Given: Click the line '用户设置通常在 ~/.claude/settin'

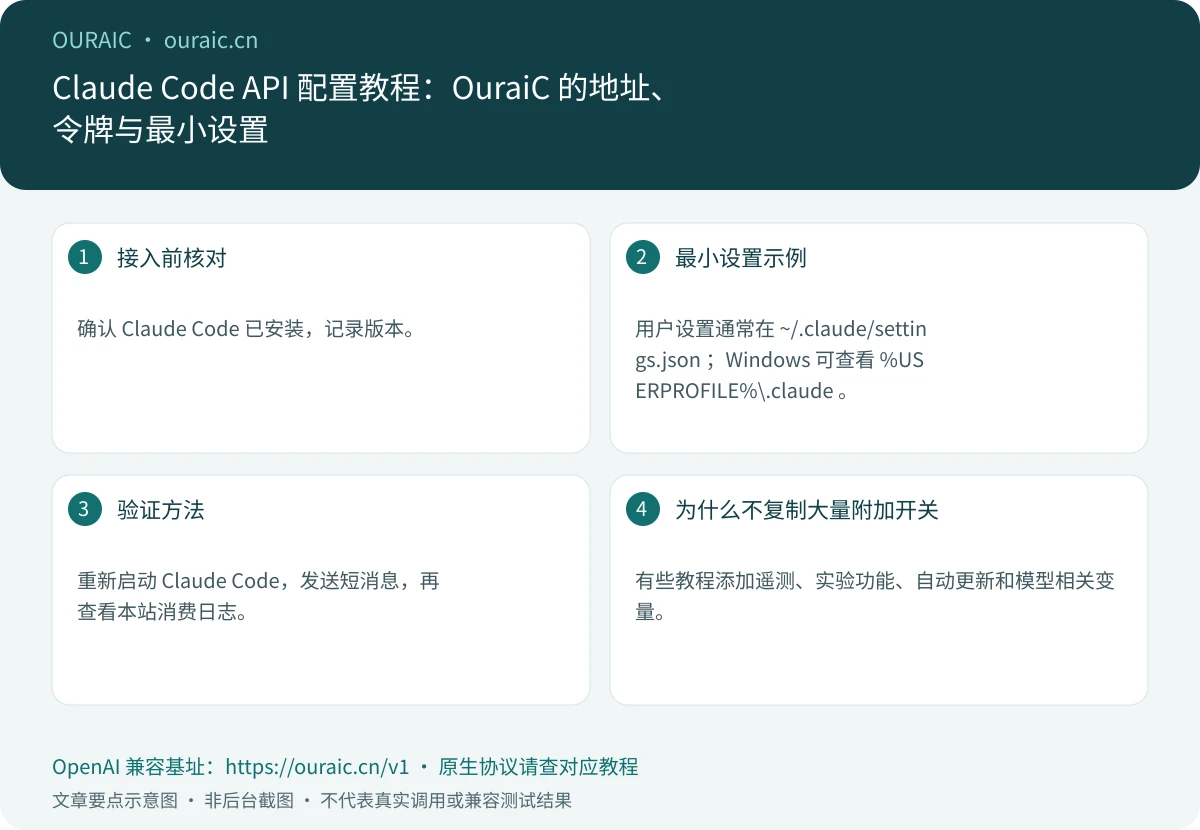Looking at the screenshot, I should click(781, 329).
